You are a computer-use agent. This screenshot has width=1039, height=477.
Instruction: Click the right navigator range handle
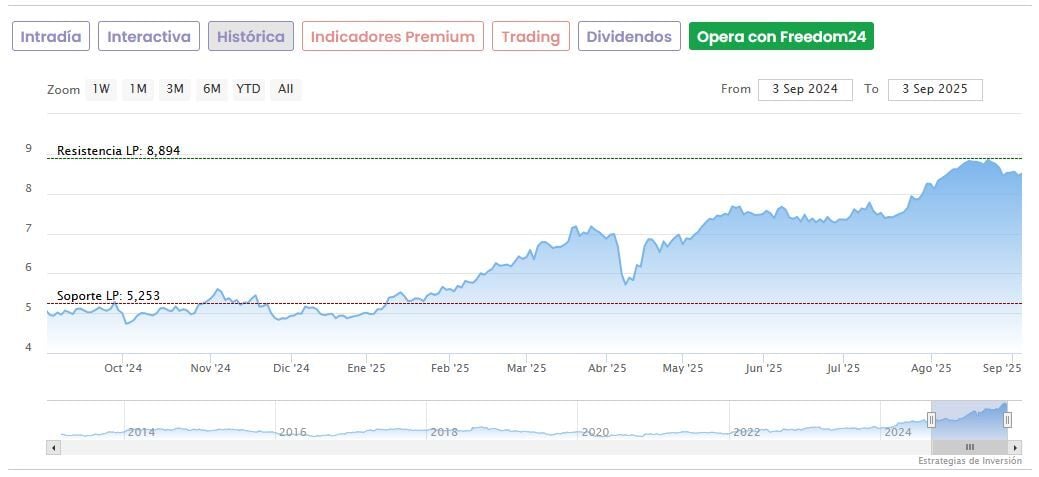[1007, 420]
